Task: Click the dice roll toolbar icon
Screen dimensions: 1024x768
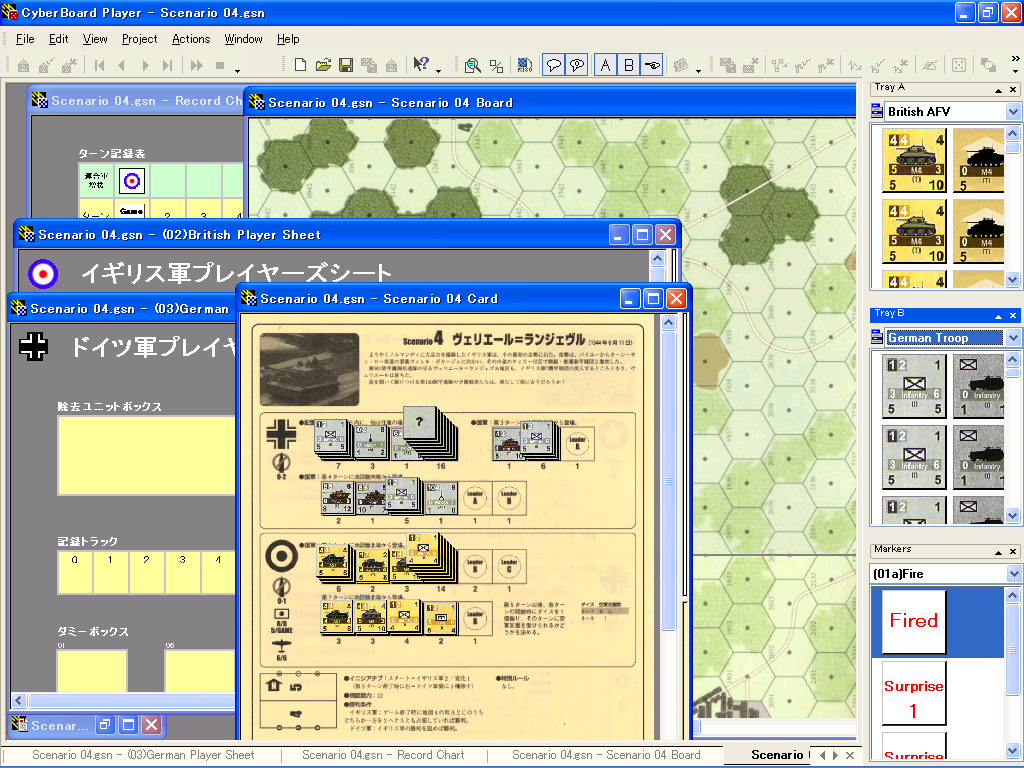Action: pos(959,65)
